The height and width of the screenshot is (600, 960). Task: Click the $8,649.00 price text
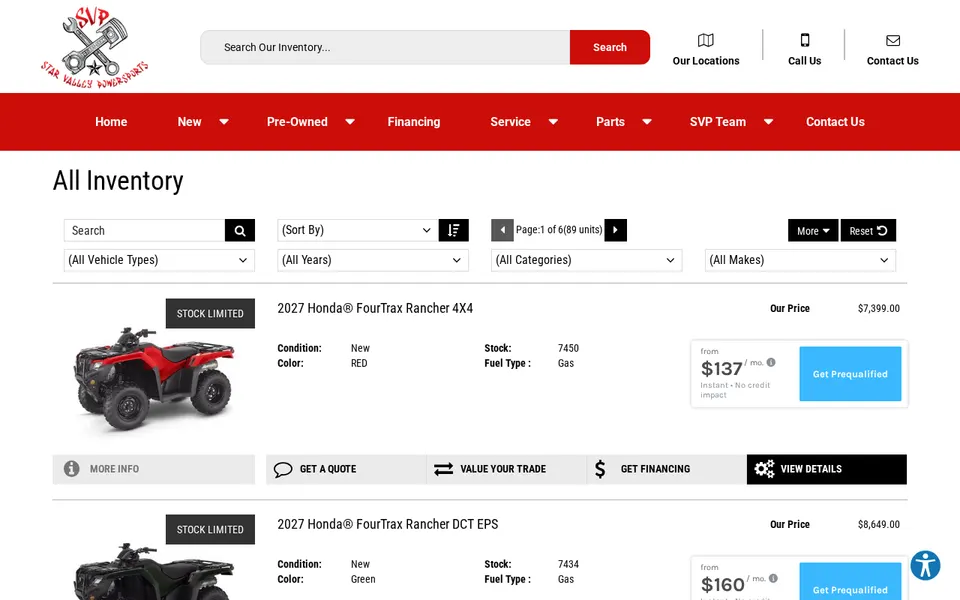pyautogui.click(x=879, y=525)
